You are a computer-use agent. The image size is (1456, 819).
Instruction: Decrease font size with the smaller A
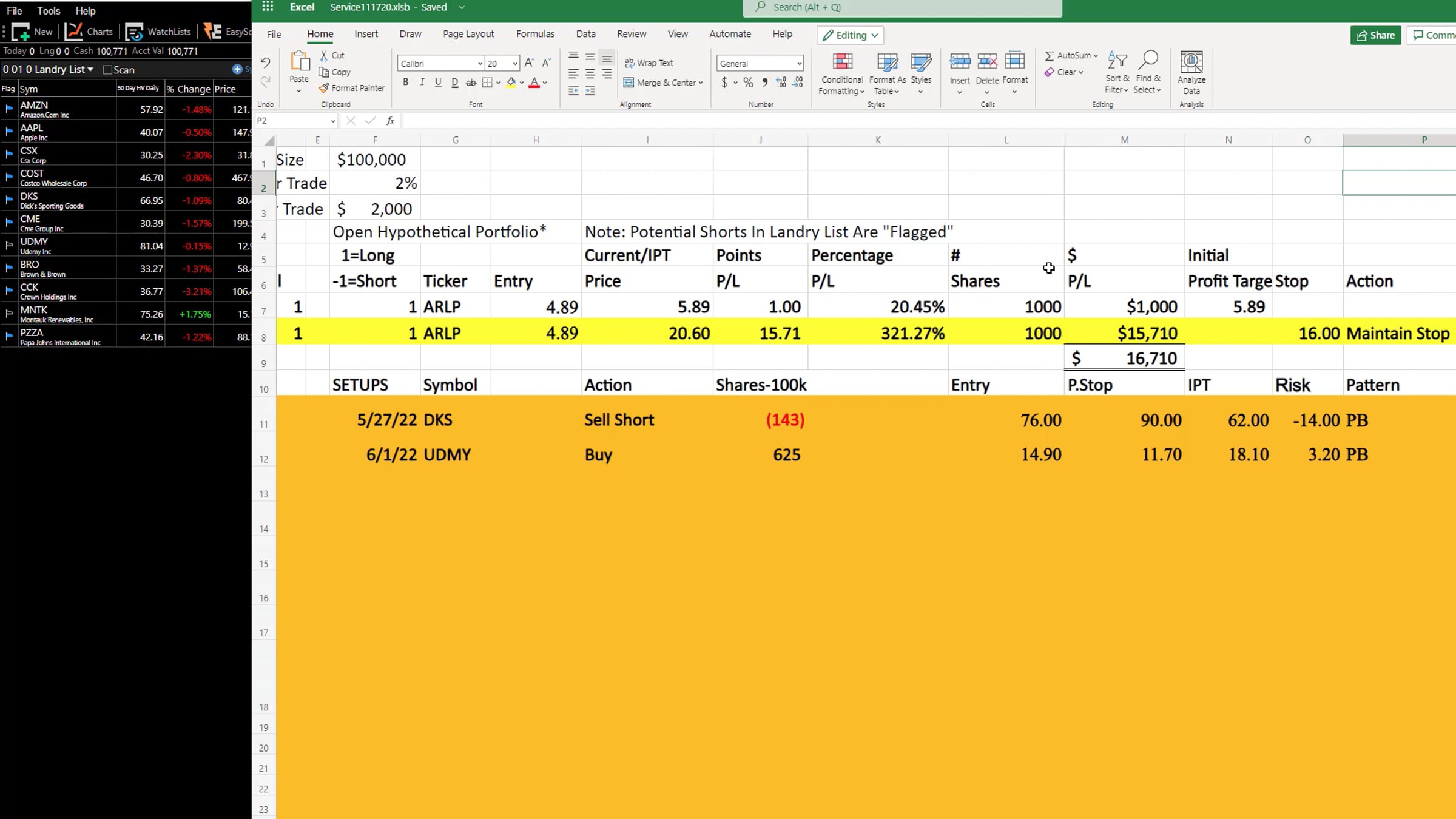[x=547, y=62]
